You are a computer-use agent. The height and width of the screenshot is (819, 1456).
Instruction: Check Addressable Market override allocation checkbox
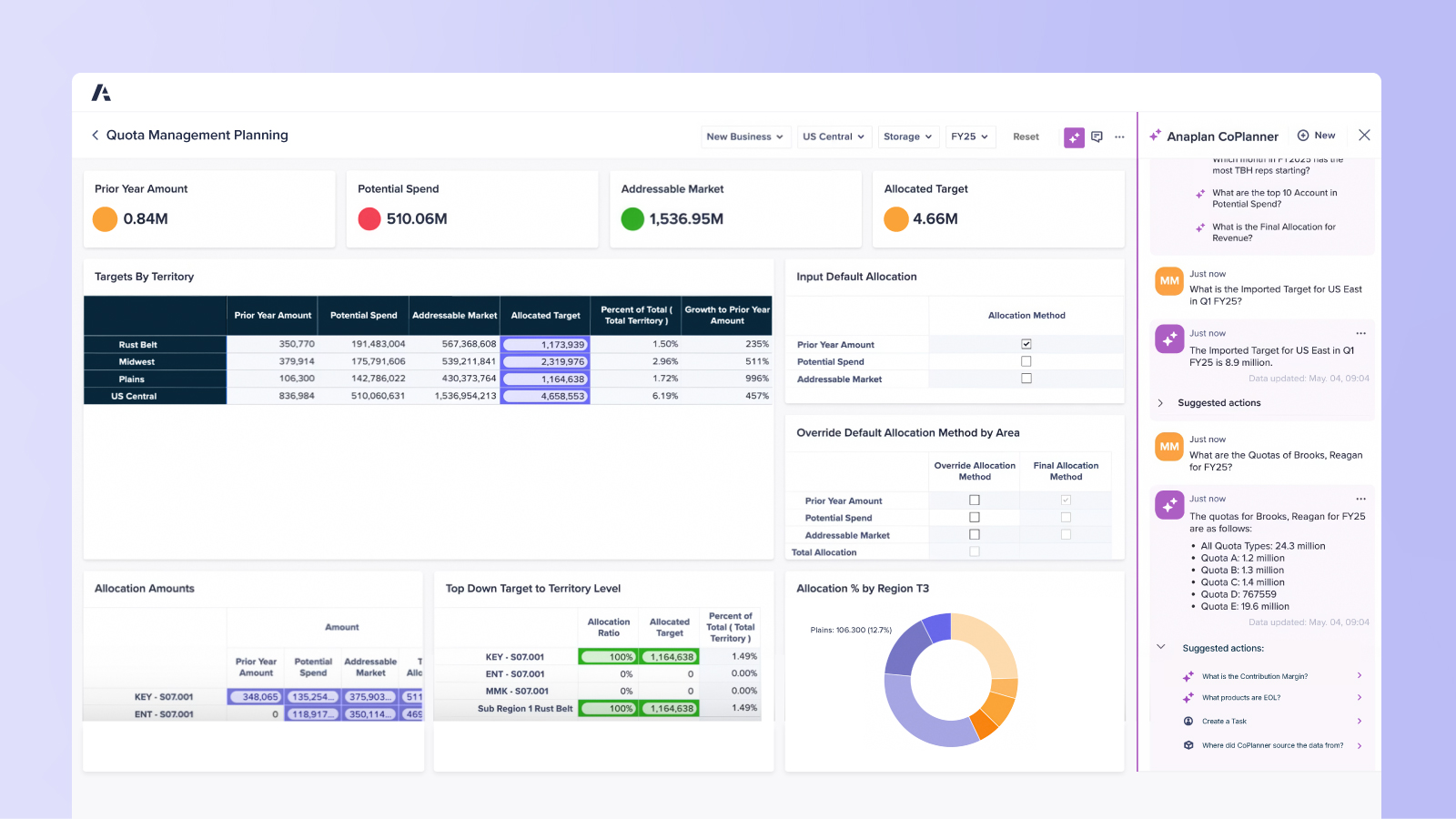(975, 534)
